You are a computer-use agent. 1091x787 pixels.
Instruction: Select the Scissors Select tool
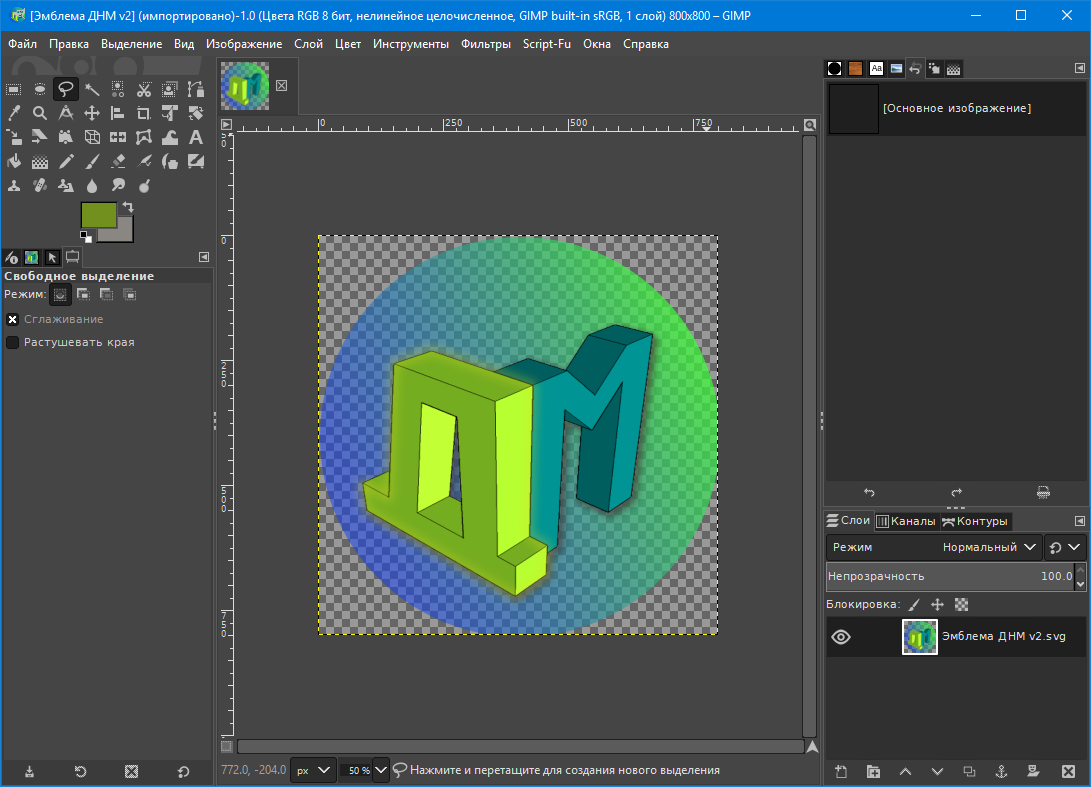point(144,89)
